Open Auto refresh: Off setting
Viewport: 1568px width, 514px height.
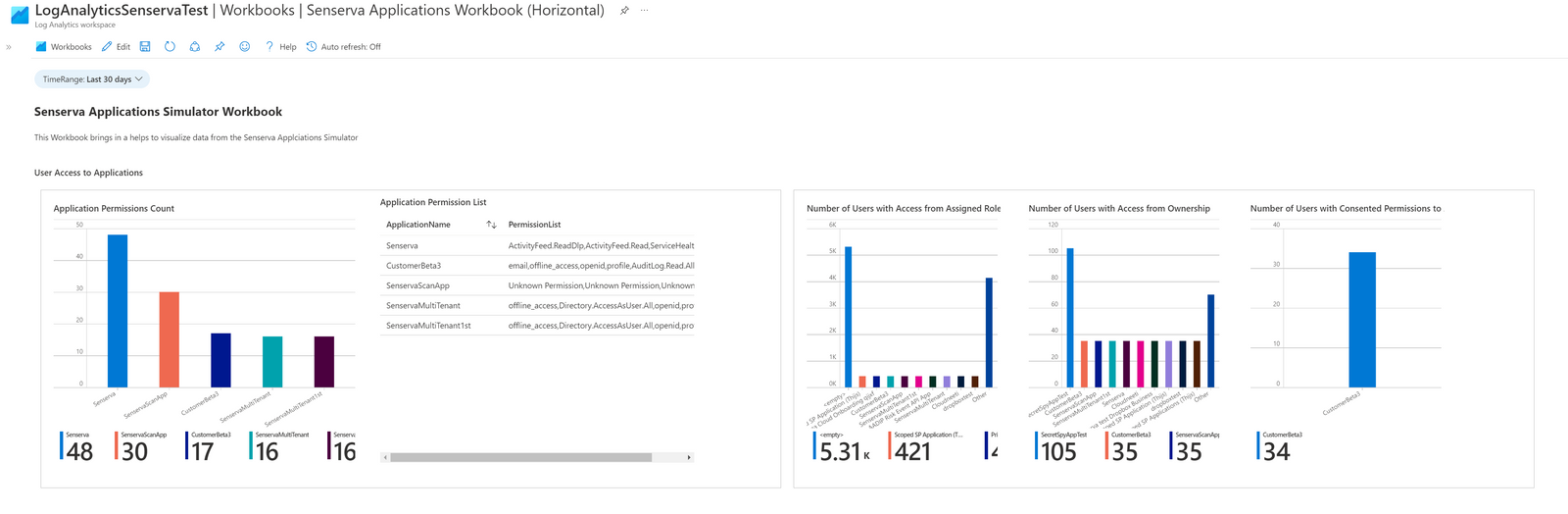(x=343, y=46)
